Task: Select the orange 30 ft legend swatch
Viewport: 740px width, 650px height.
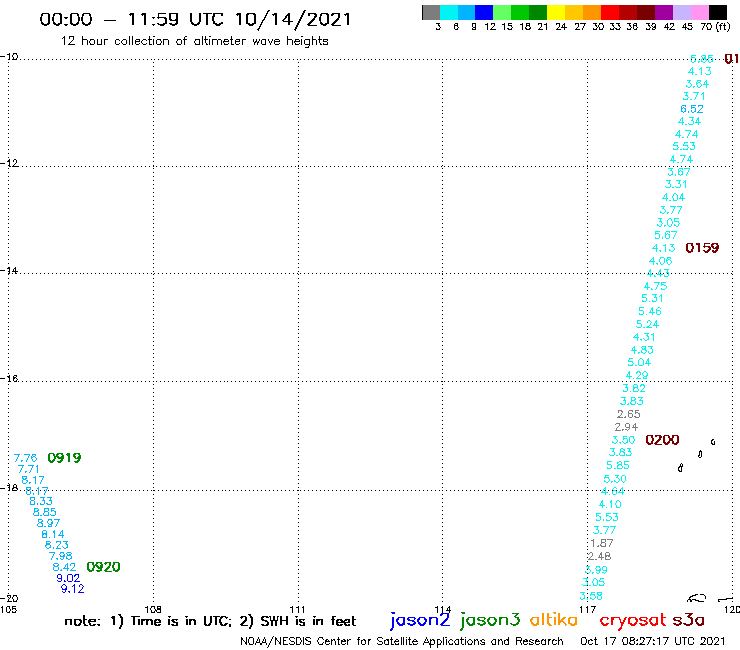Action: click(592, 12)
